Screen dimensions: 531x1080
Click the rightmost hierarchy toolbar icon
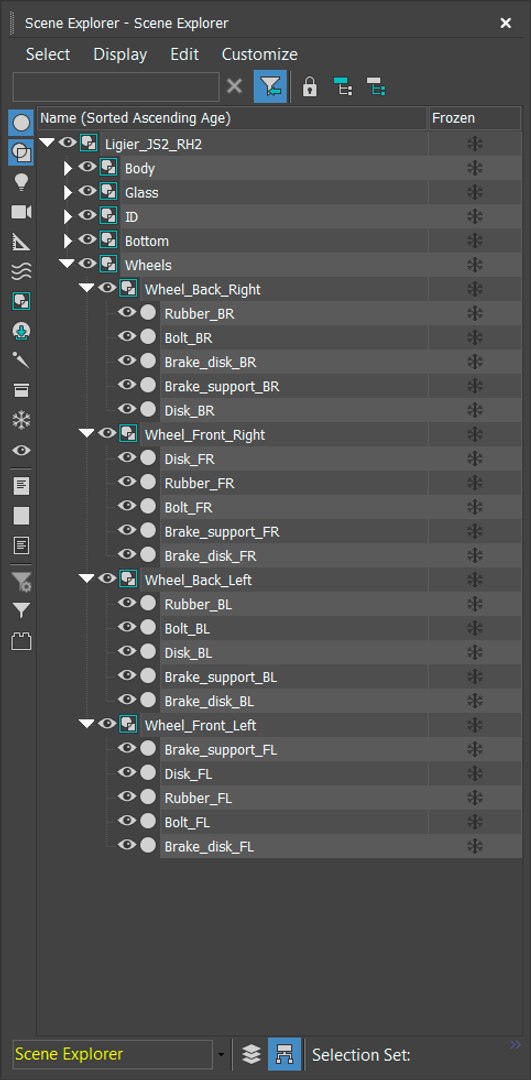click(x=375, y=87)
